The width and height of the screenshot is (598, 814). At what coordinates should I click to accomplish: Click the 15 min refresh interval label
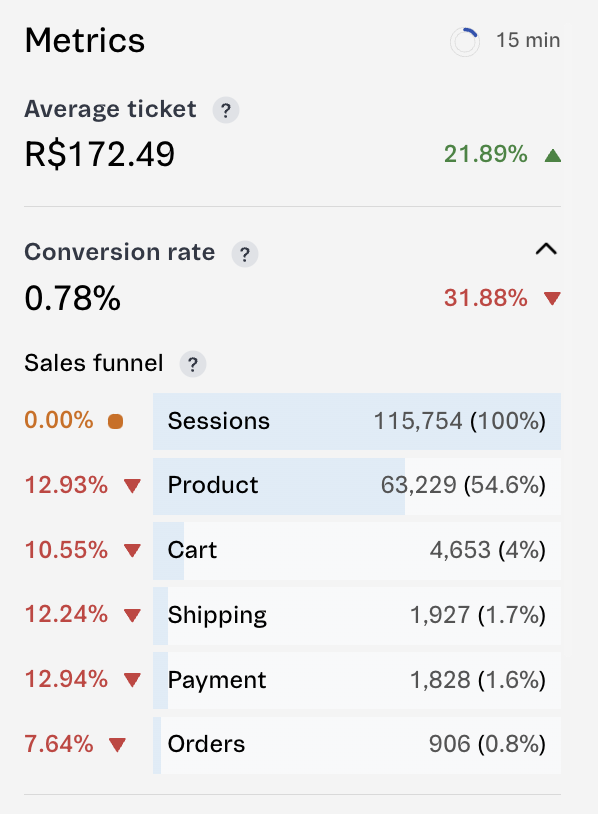tap(528, 40)
